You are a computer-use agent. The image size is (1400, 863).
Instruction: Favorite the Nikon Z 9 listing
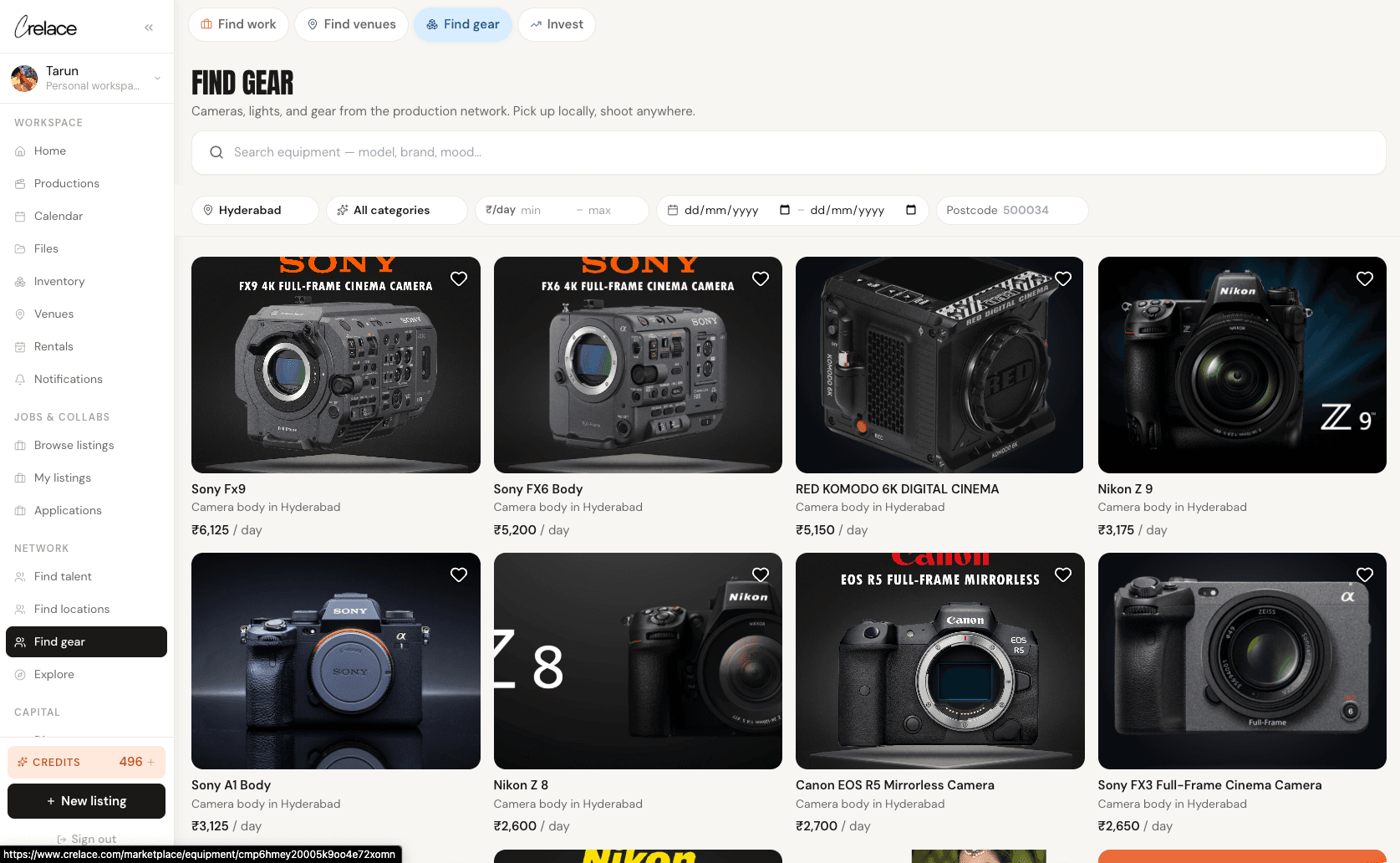1365,278
